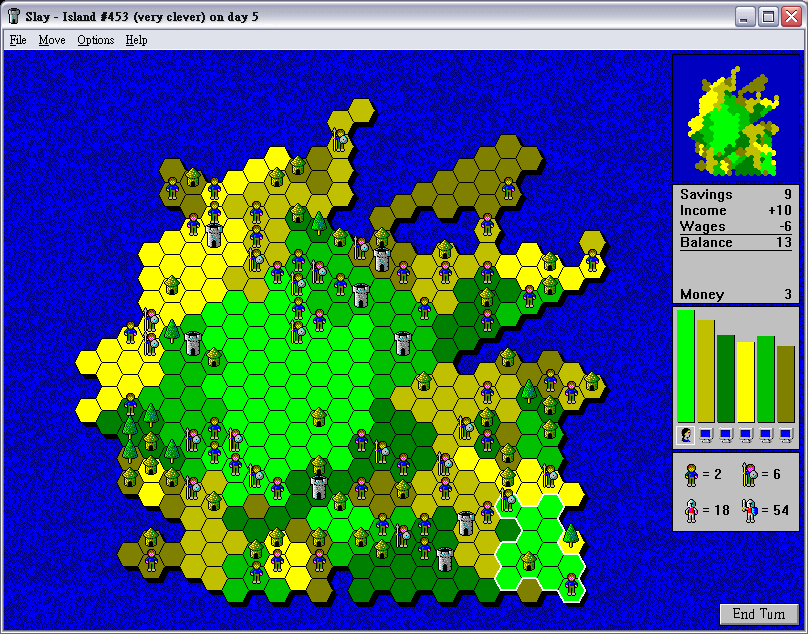Select the hut inside the white-outlined territory
The width and height of the screenshot is (808, 634).
pyautogui.click(x=529, y=560)
